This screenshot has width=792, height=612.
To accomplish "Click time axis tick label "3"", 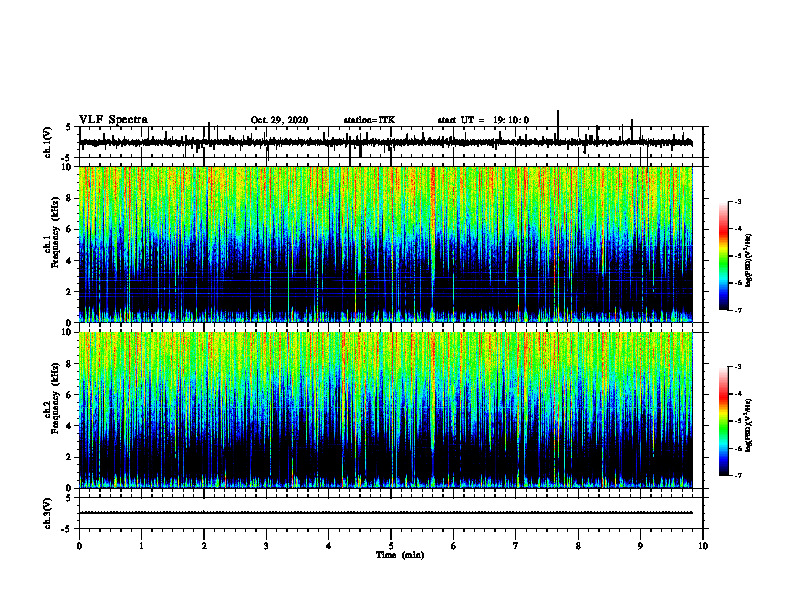I will tap(266, 546).
